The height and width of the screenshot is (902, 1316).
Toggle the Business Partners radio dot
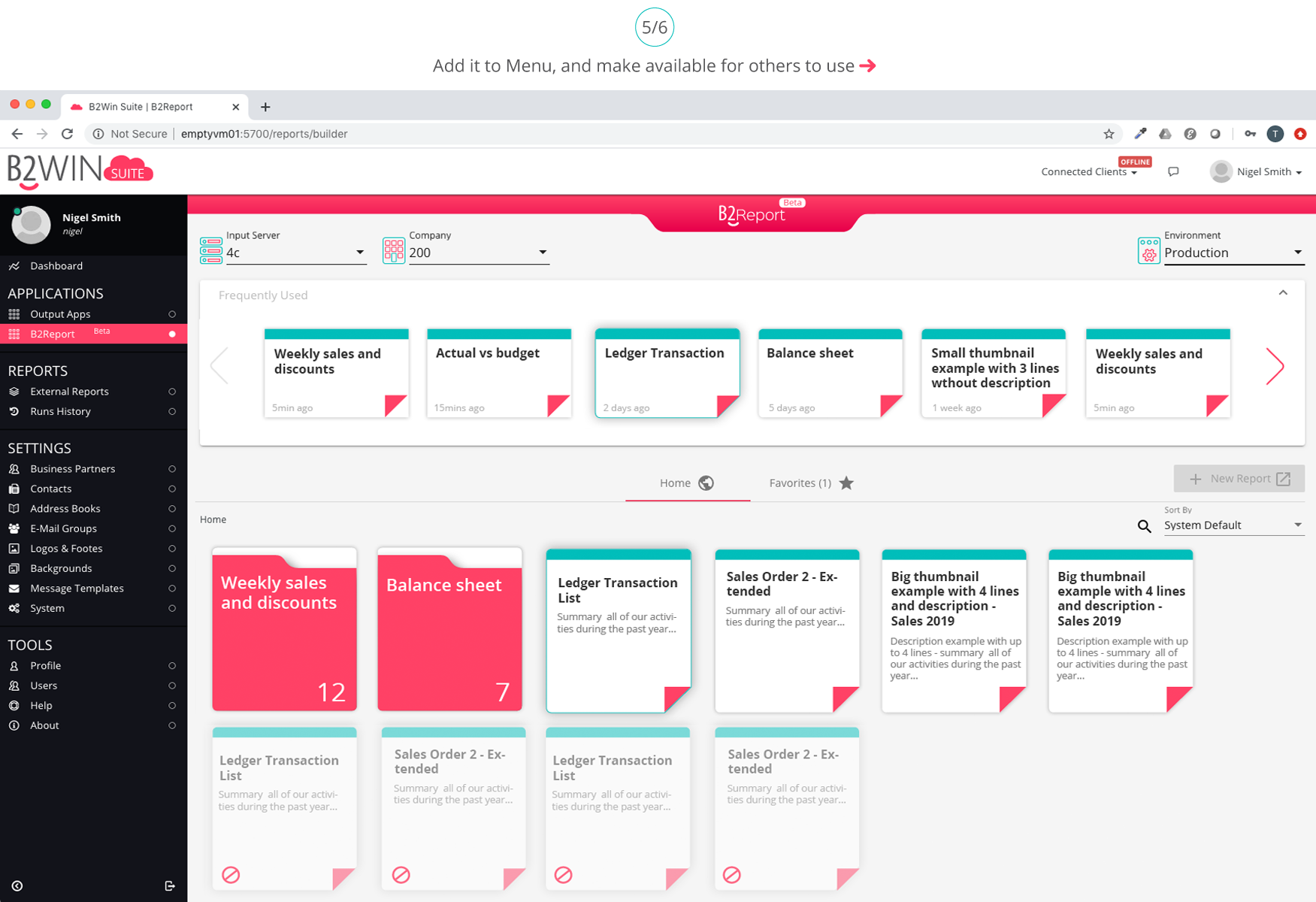tap(172, 469)
